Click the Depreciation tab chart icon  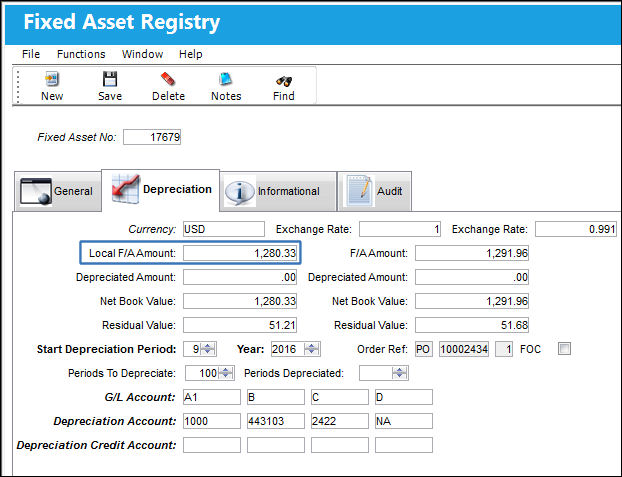click(x=125, y=189)
